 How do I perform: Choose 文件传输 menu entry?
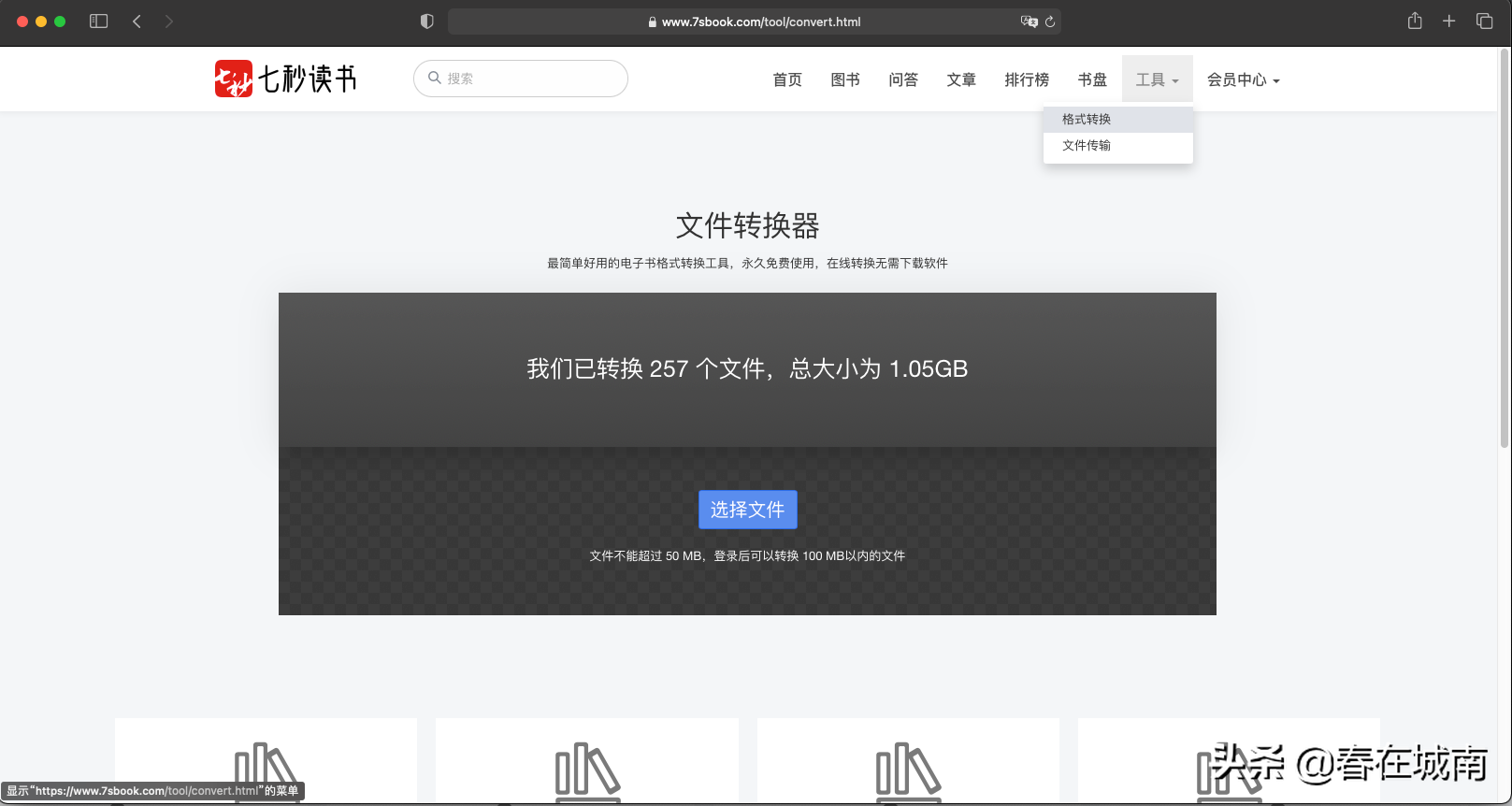(x=1087, y=146)
